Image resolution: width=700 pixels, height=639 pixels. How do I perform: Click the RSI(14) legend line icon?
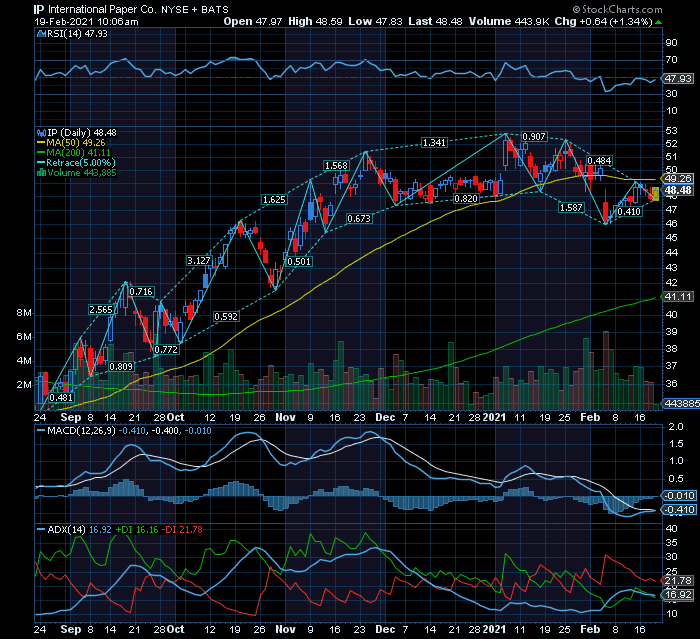[41, 34]
